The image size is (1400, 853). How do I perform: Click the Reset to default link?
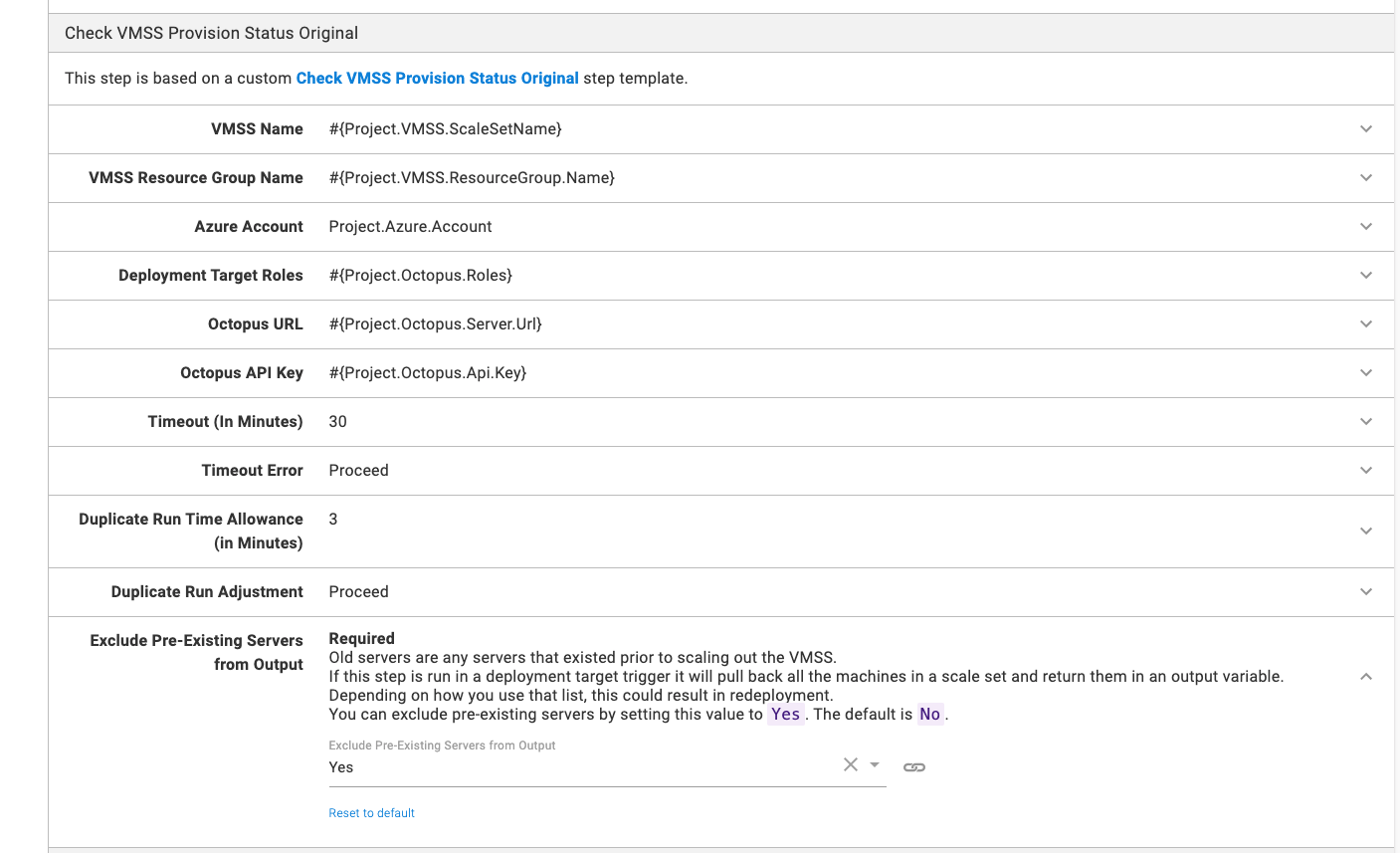[371, 813]
